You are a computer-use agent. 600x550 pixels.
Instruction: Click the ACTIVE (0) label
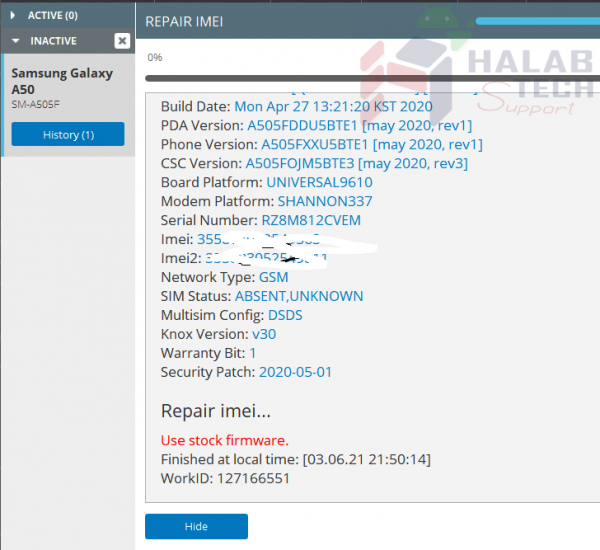point(53,15)
